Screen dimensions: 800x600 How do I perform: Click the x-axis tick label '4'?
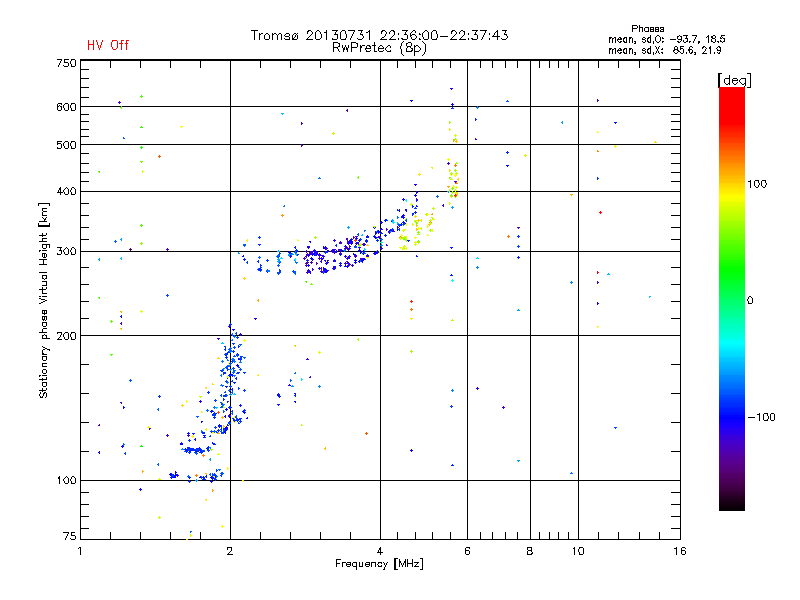pos(380,551)
